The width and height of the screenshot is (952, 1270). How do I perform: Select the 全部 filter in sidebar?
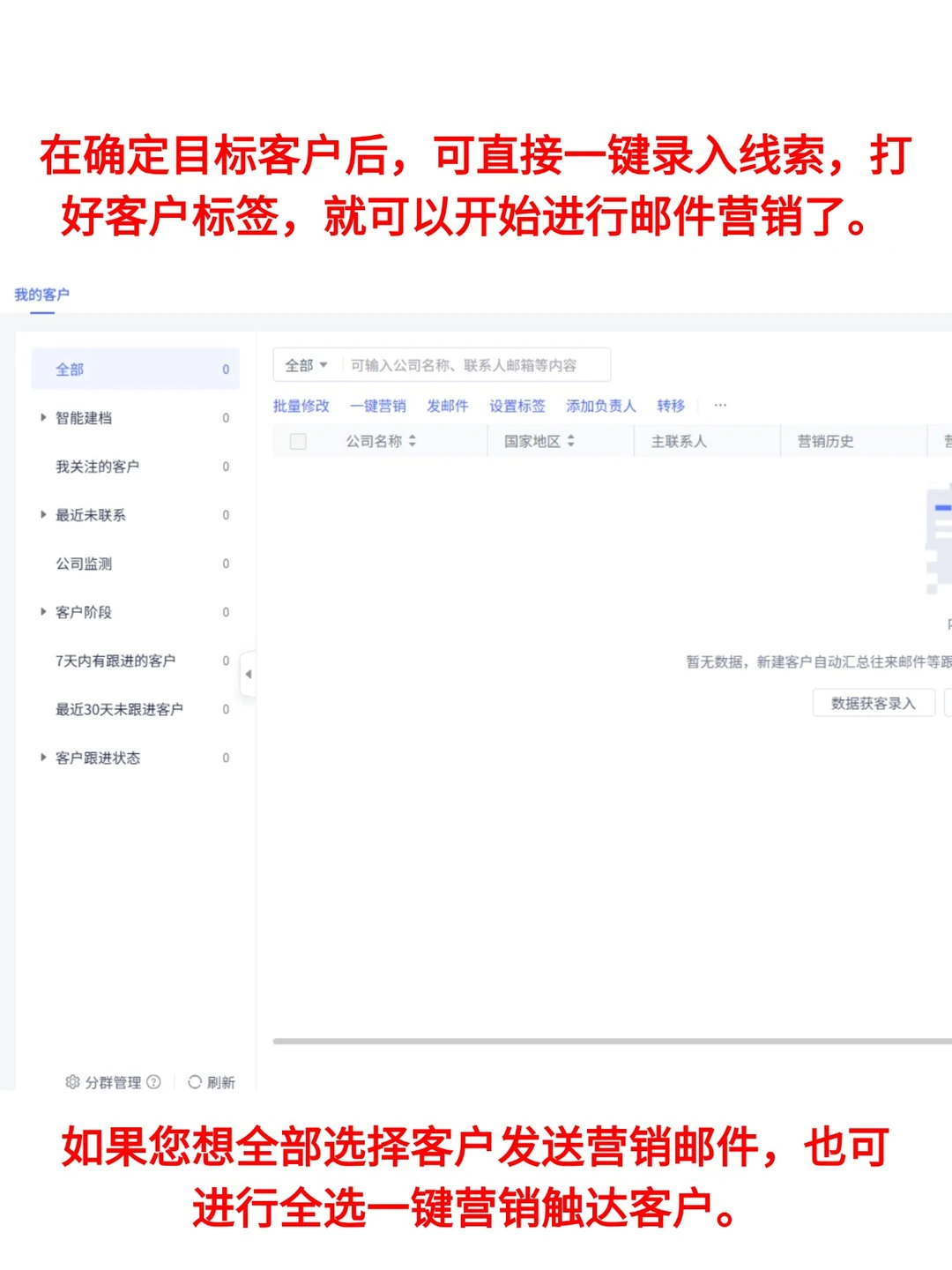(x=70, y=369)
